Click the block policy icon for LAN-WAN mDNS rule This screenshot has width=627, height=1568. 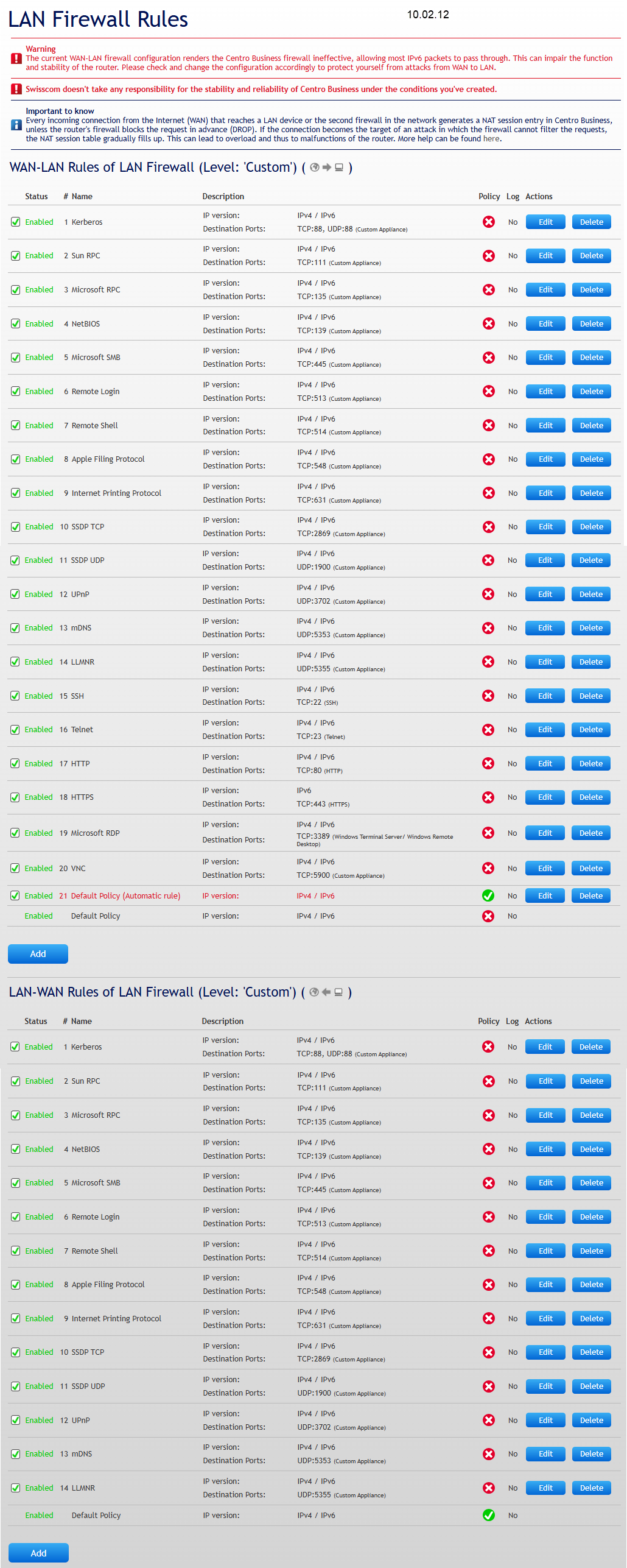pyautogui.click(x=488, y=1453)
